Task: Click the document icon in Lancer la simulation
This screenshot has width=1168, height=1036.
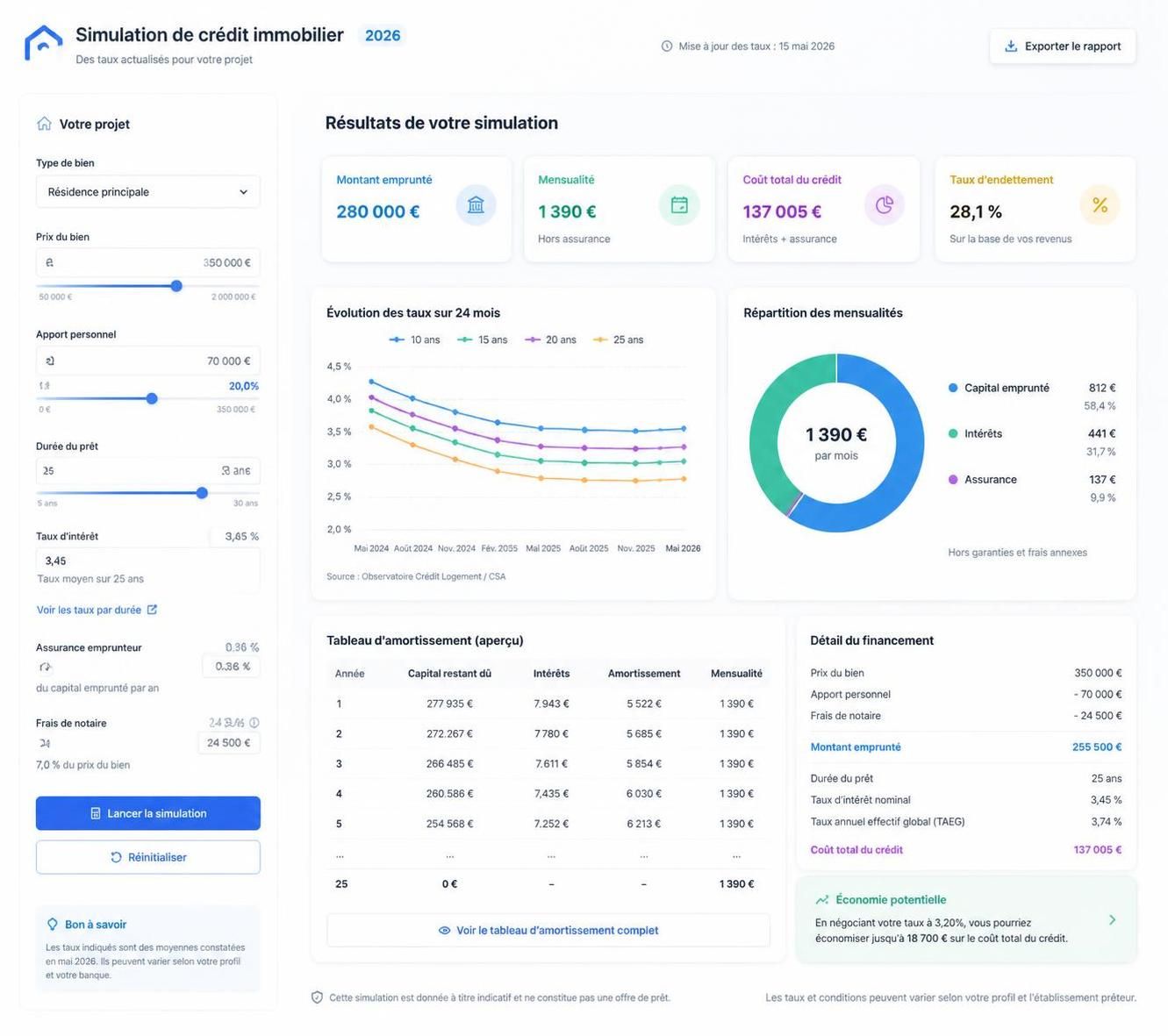Action: 96,813
